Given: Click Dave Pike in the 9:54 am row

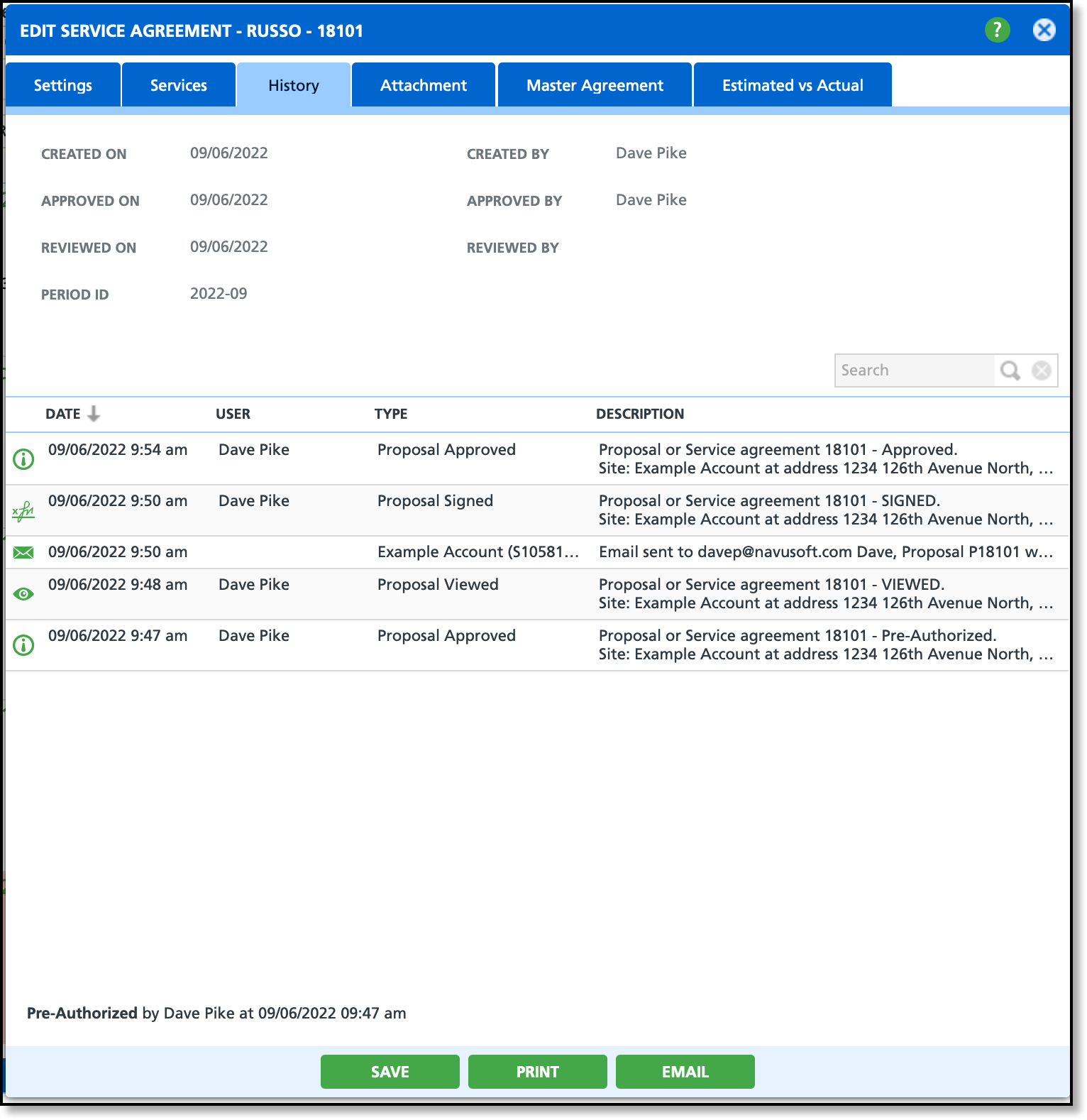Looking at the screenshot, I should click(254, 450).
